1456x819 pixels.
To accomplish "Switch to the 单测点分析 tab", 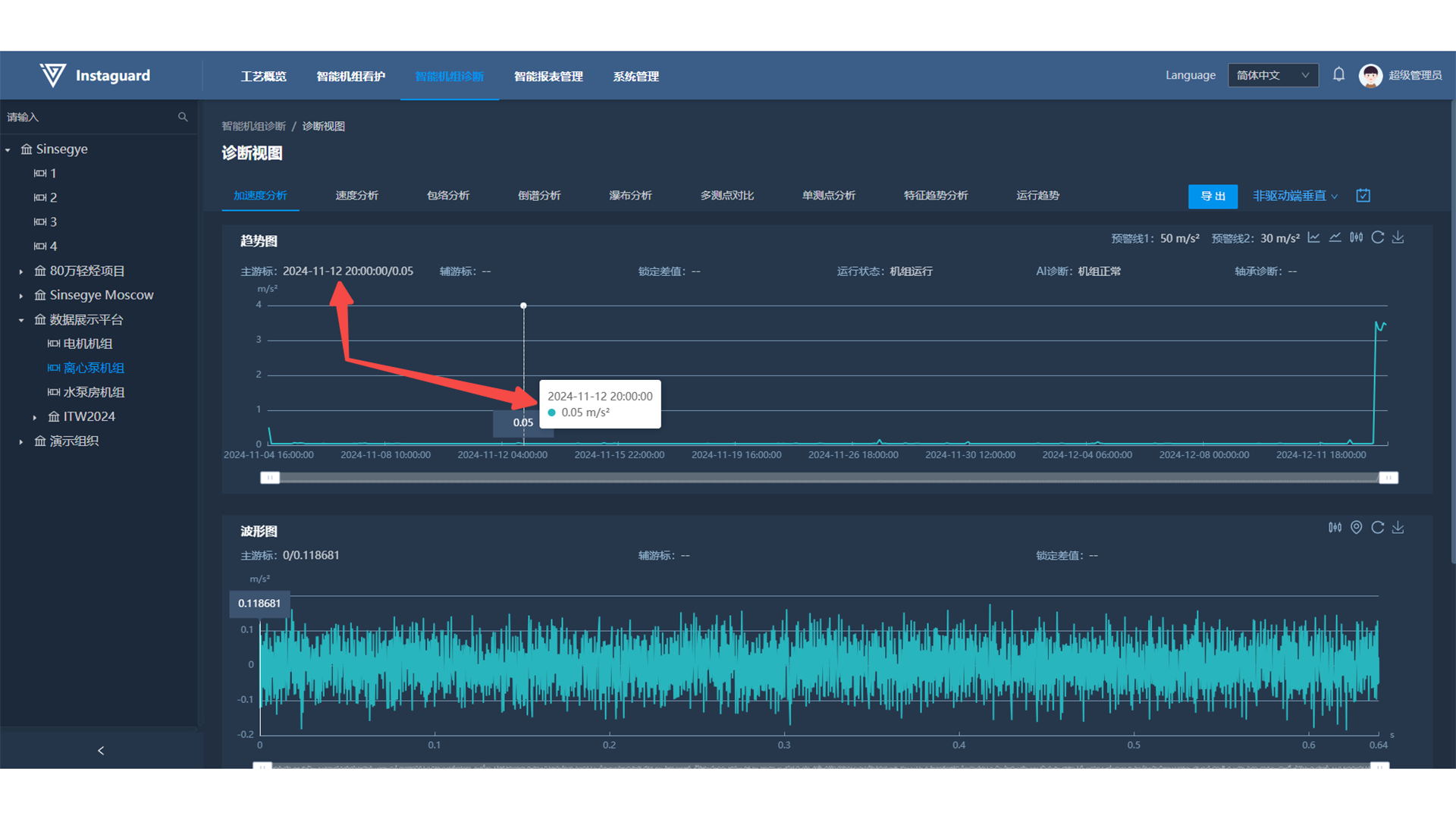I will tap(829, 196).
